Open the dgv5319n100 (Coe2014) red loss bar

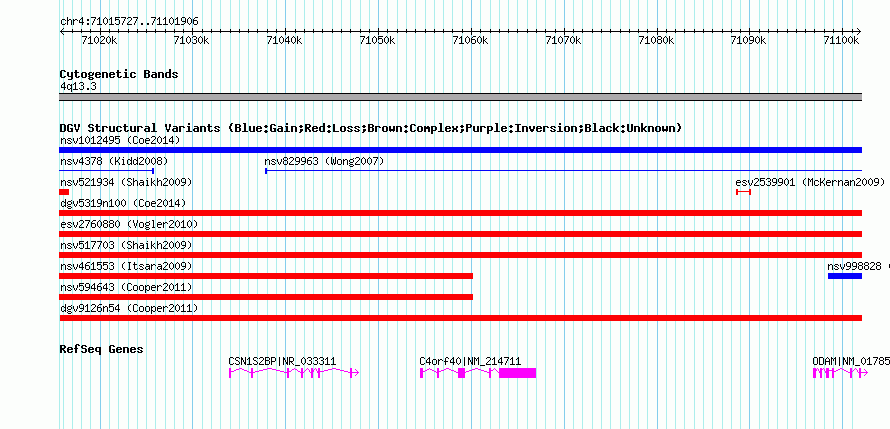click(x=460, y=213)
